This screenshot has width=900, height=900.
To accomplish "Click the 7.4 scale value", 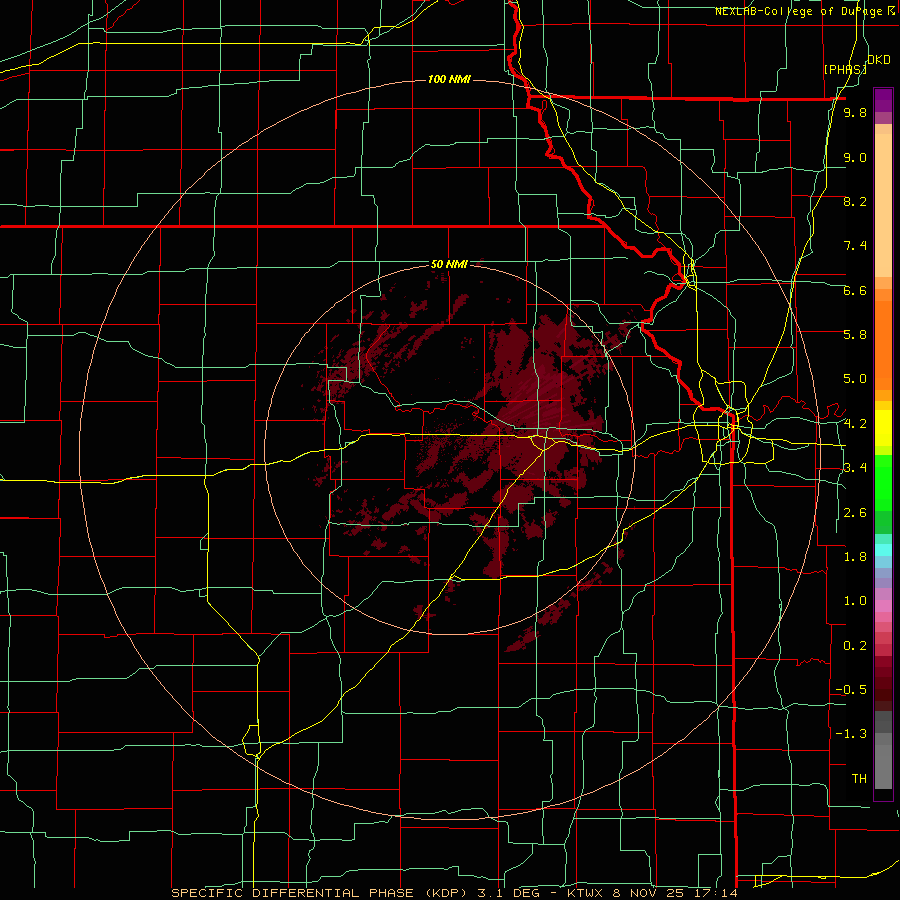I will [x=855, y=246].
